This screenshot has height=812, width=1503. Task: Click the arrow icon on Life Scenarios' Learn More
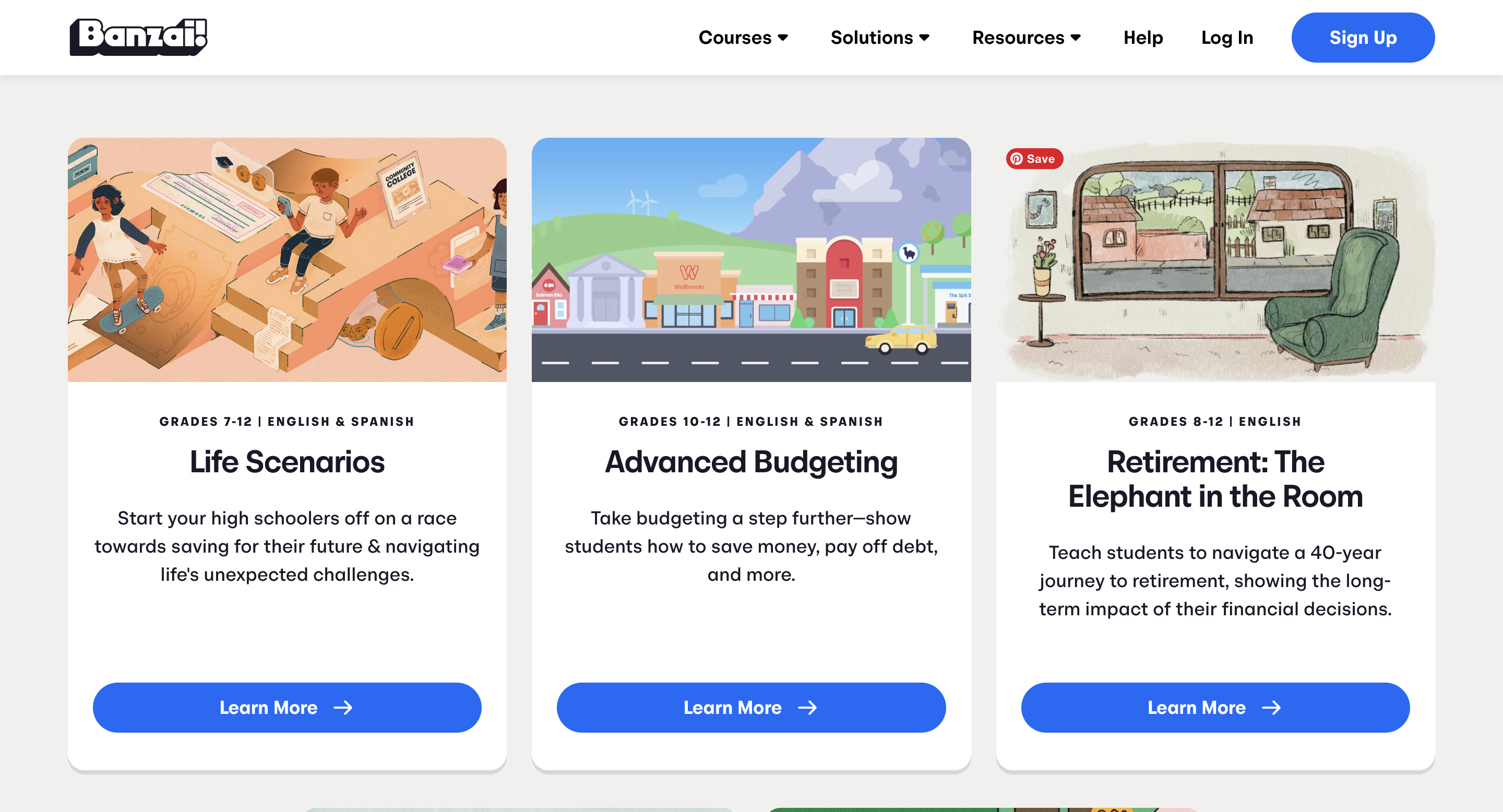click(343, 708)
